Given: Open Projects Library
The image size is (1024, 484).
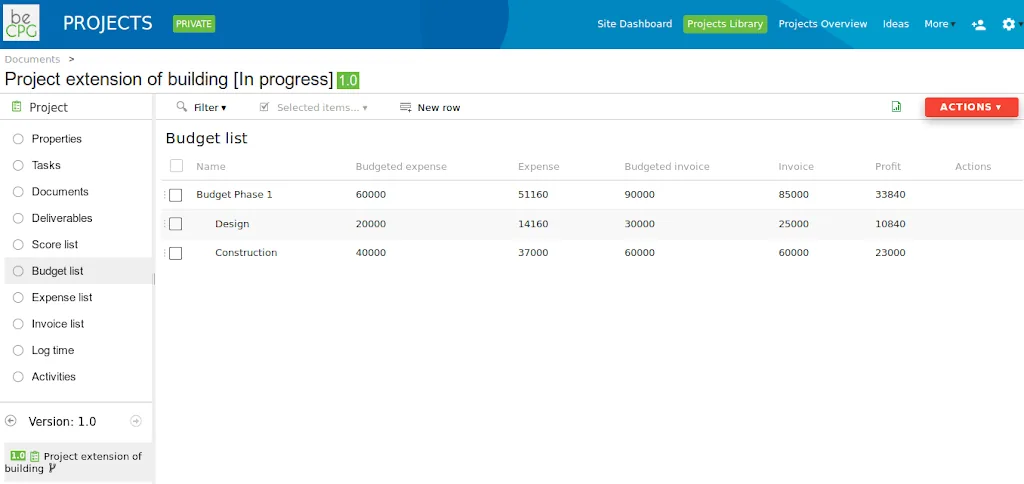Looking at the screenshot, I should (x=725, y=24).
